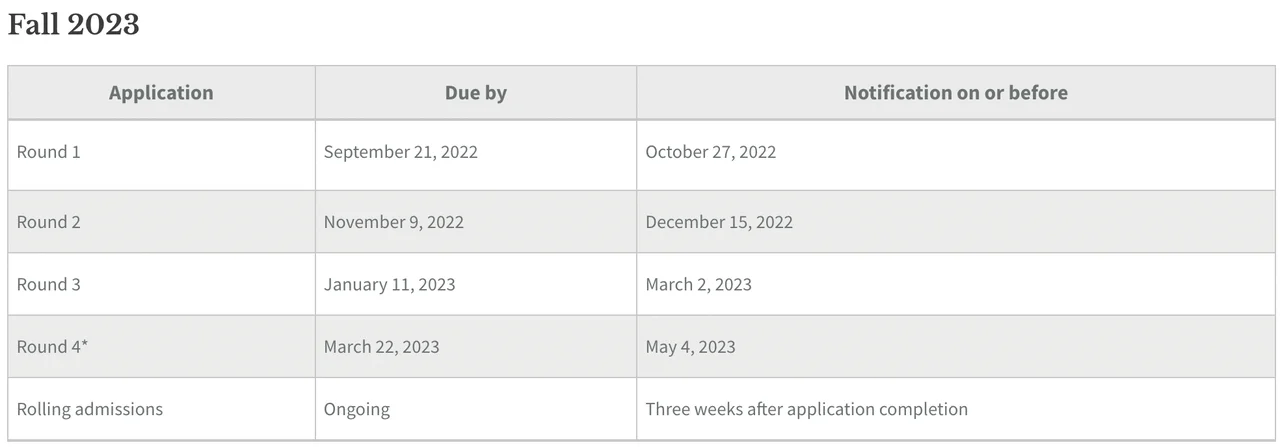The height and width of the screenshot is (447, 1280).
Task: Select the Ongoing due by cell
Action: 356,409
